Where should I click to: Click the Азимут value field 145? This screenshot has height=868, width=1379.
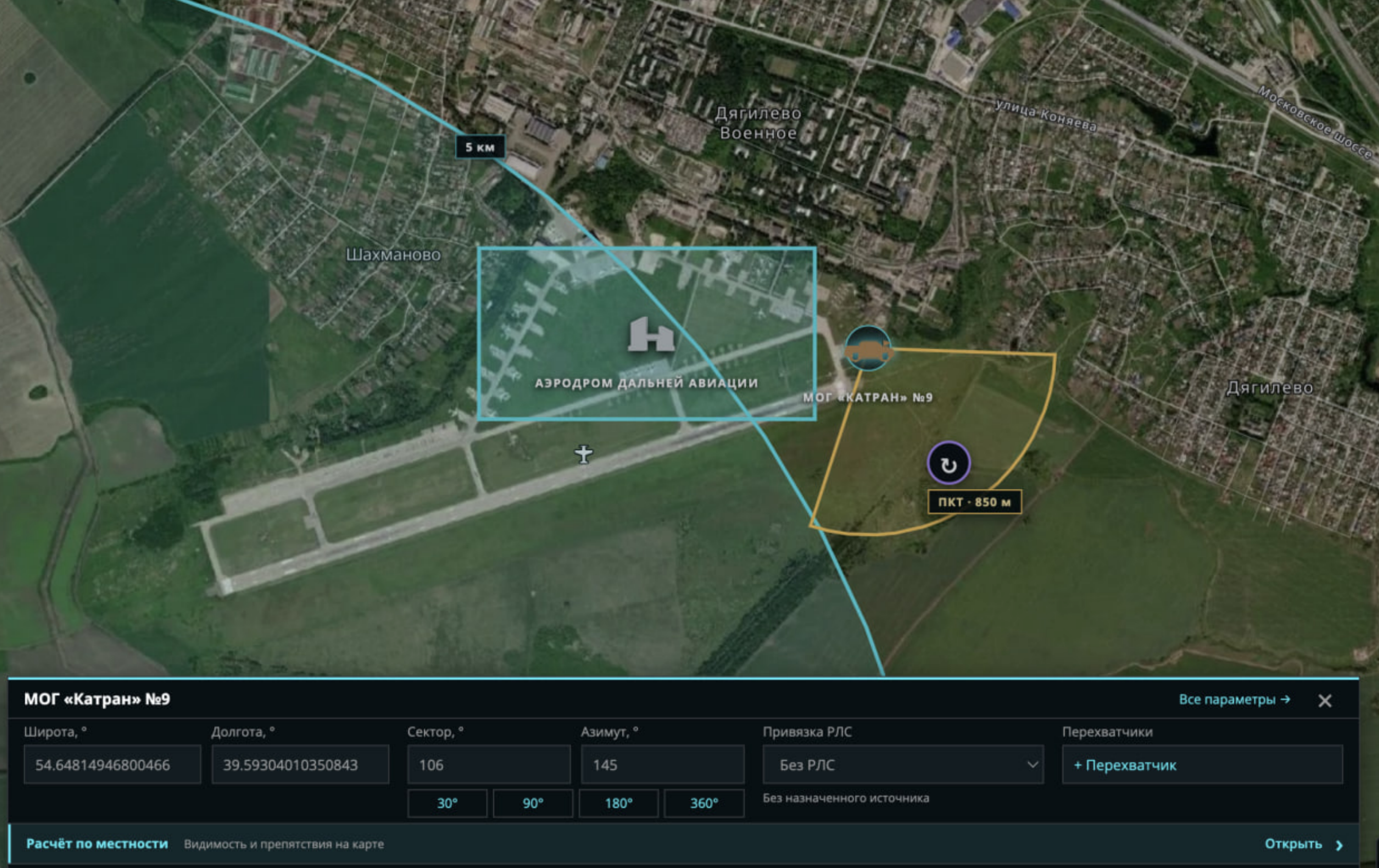(x=663, y=764)
